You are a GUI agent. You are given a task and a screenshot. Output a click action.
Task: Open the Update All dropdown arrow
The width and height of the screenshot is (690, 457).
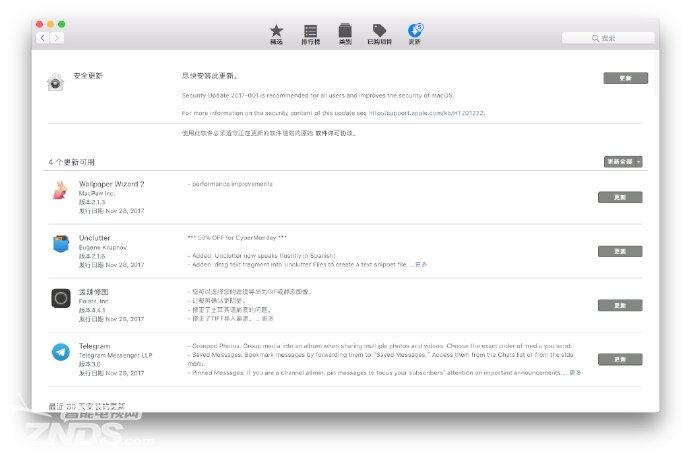(639, 162)
